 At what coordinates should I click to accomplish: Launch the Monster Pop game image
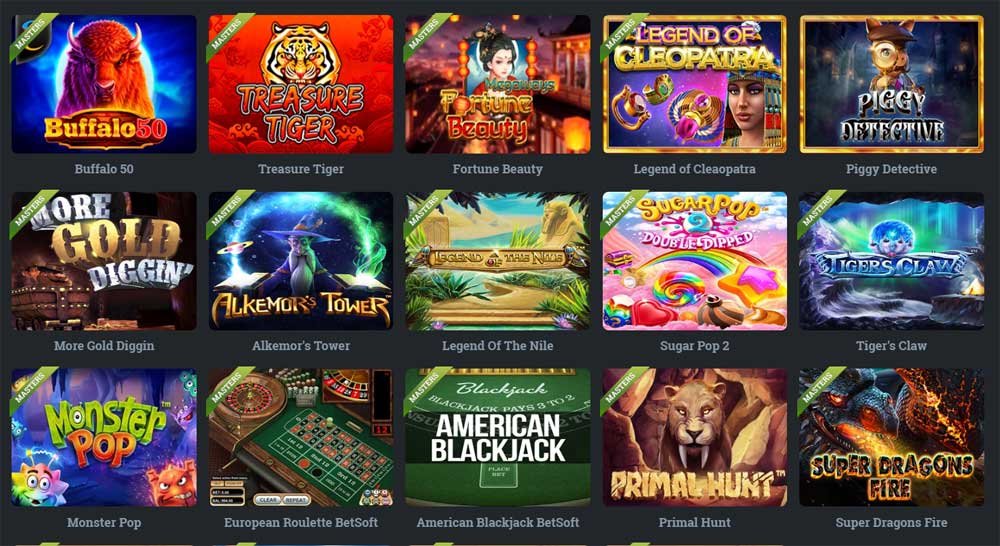click(104, 438)
